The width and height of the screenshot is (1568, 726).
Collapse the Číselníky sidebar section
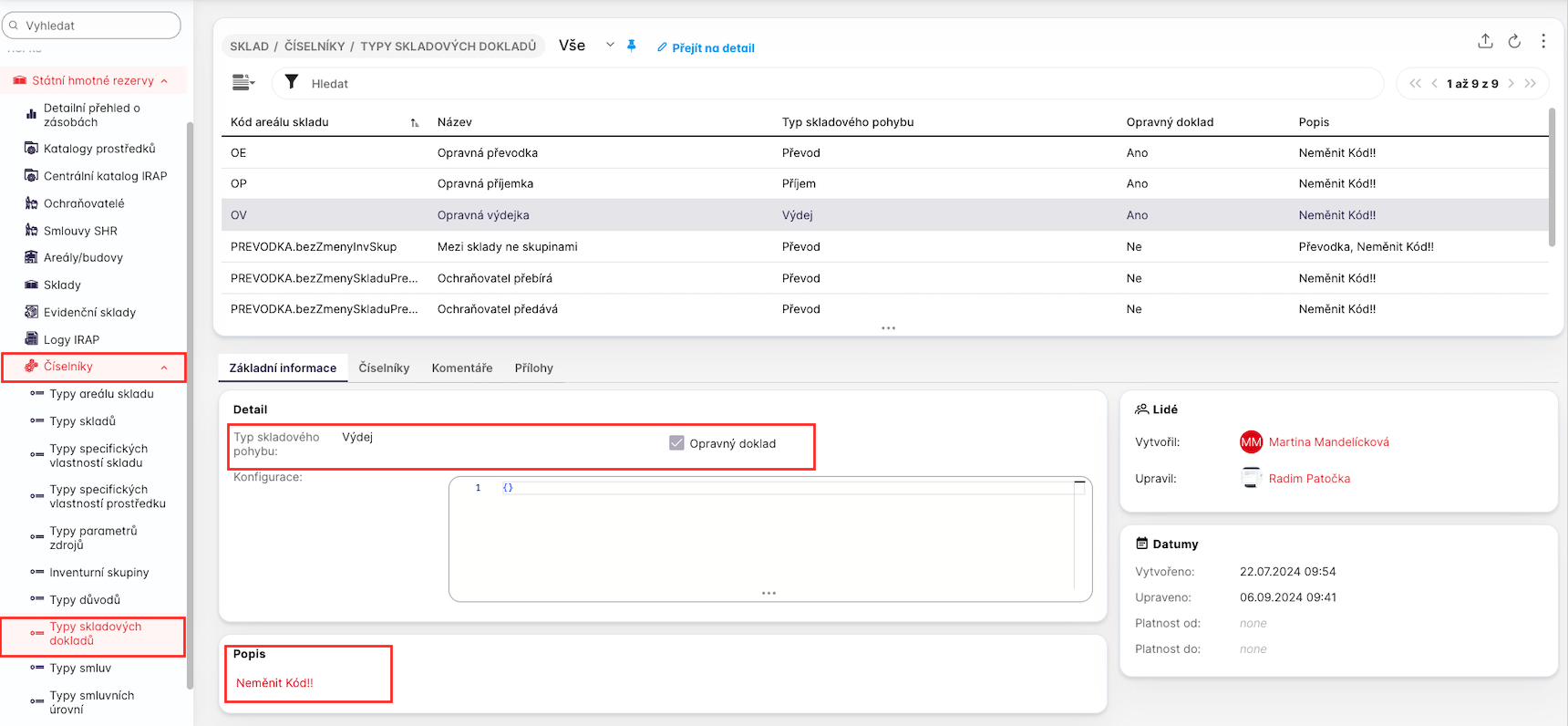[164, 367]
